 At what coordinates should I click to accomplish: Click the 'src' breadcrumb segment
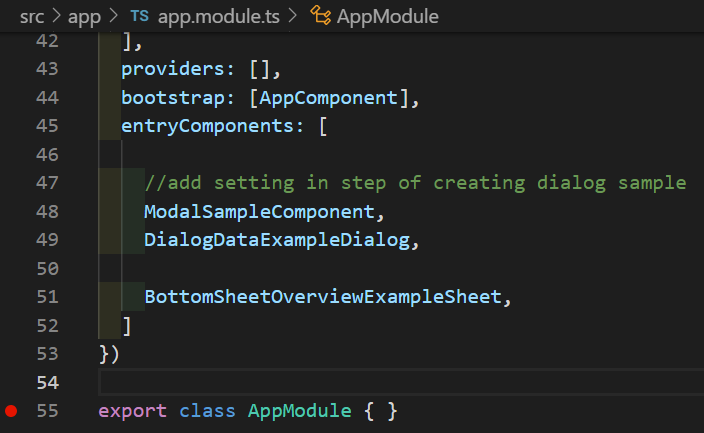(32, 17)
